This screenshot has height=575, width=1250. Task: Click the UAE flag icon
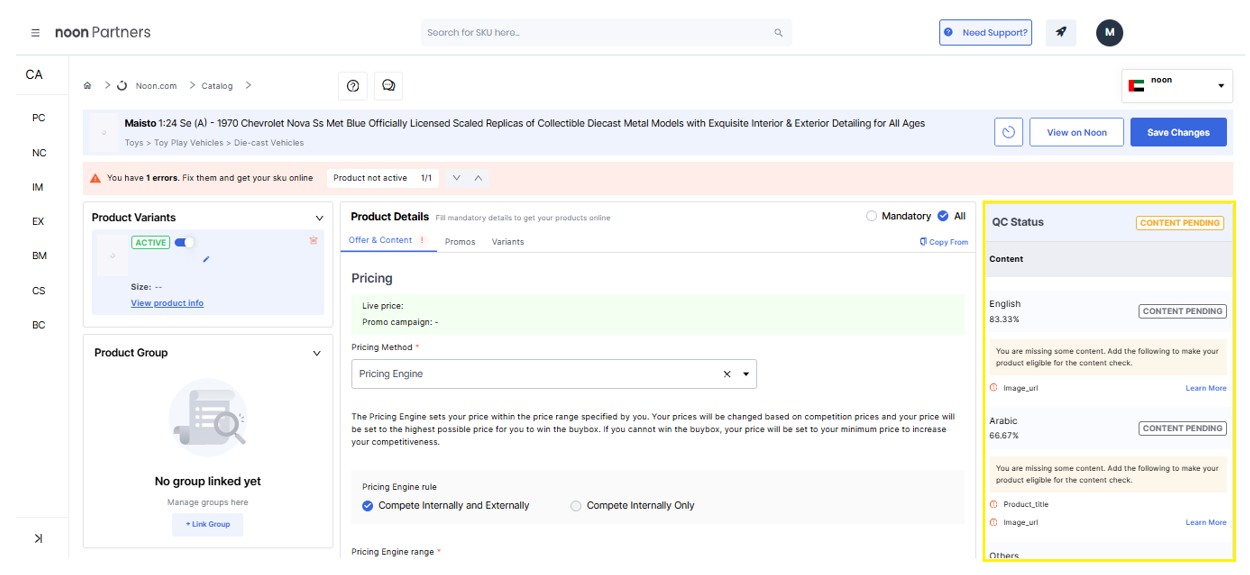(1136, 86)
